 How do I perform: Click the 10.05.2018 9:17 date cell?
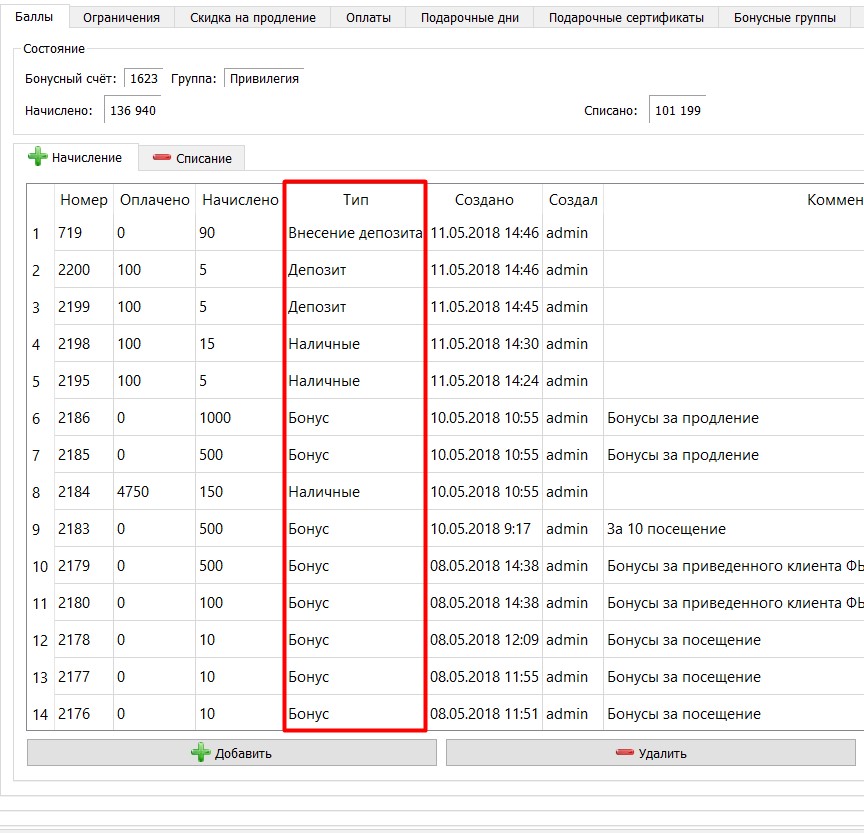[x=484, y=528]
